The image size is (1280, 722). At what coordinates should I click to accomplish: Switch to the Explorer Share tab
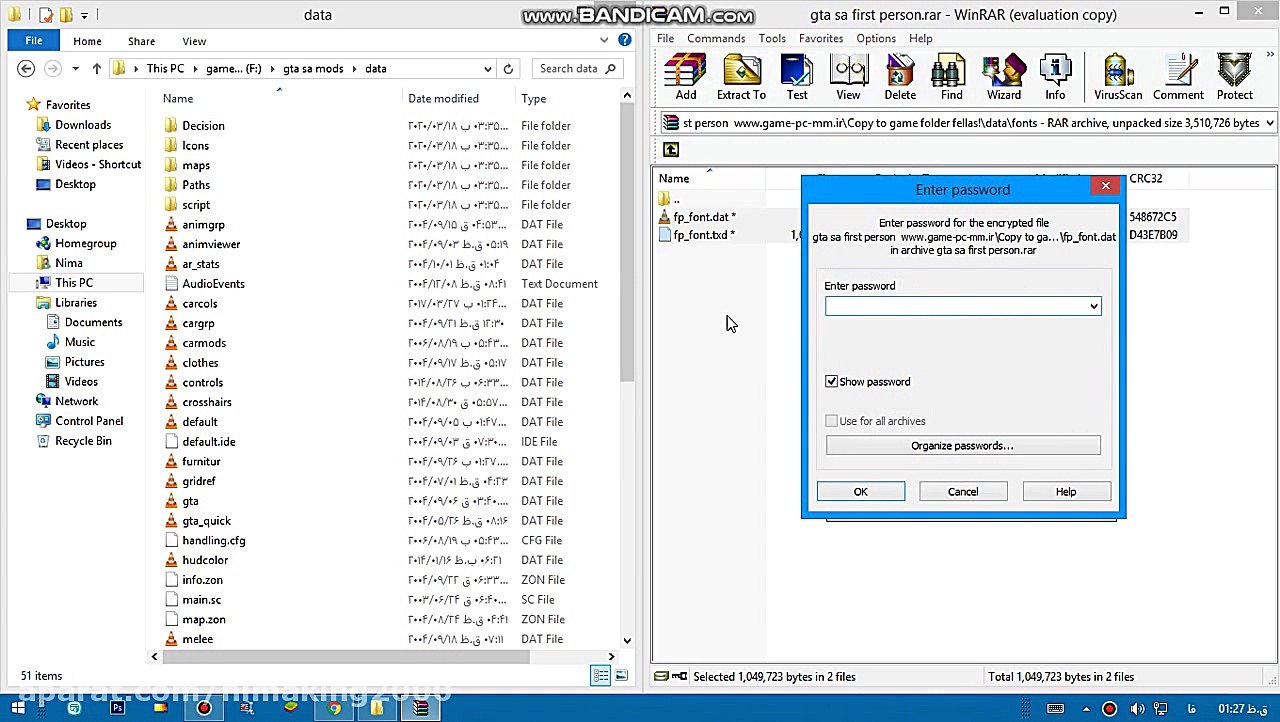141,41
